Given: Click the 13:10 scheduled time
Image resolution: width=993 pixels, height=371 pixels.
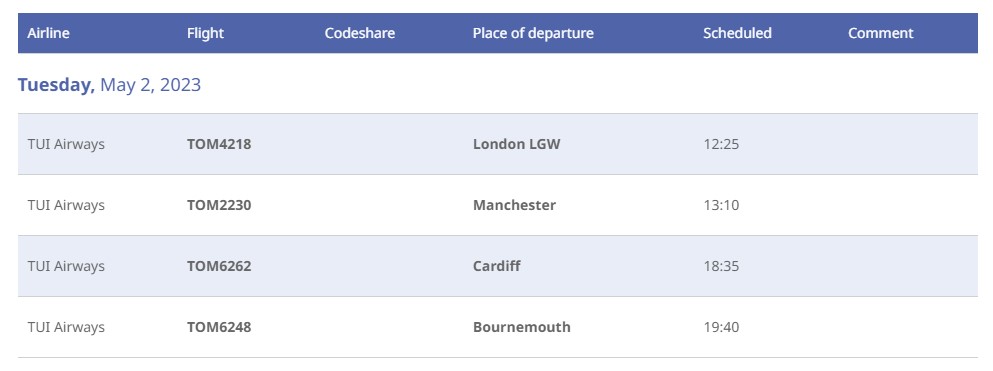Looking at the screenshot, I should tap(721, 205).
